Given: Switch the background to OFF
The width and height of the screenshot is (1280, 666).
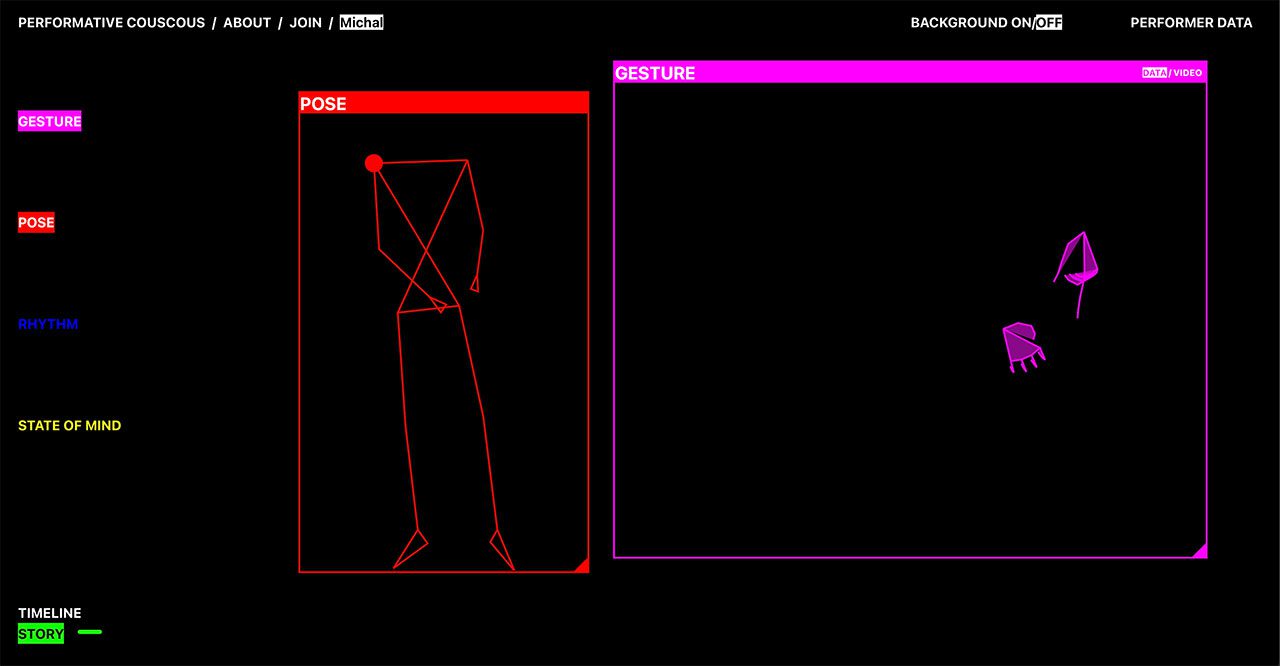Looking at the screenshot, I should point(1049,23).
